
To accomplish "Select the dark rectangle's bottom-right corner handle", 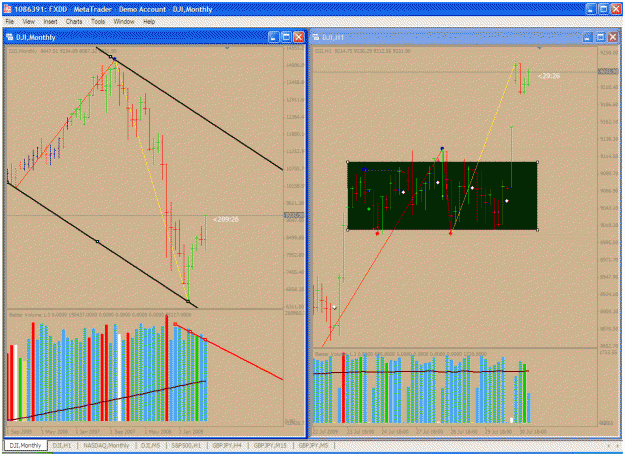I will tap(537, 230).
